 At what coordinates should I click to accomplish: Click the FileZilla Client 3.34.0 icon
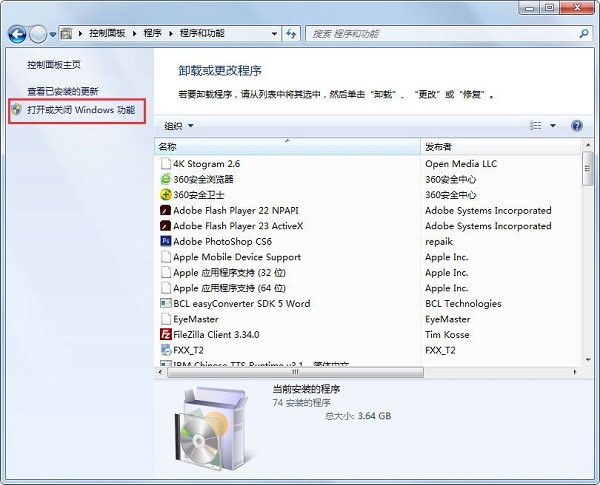165,334
